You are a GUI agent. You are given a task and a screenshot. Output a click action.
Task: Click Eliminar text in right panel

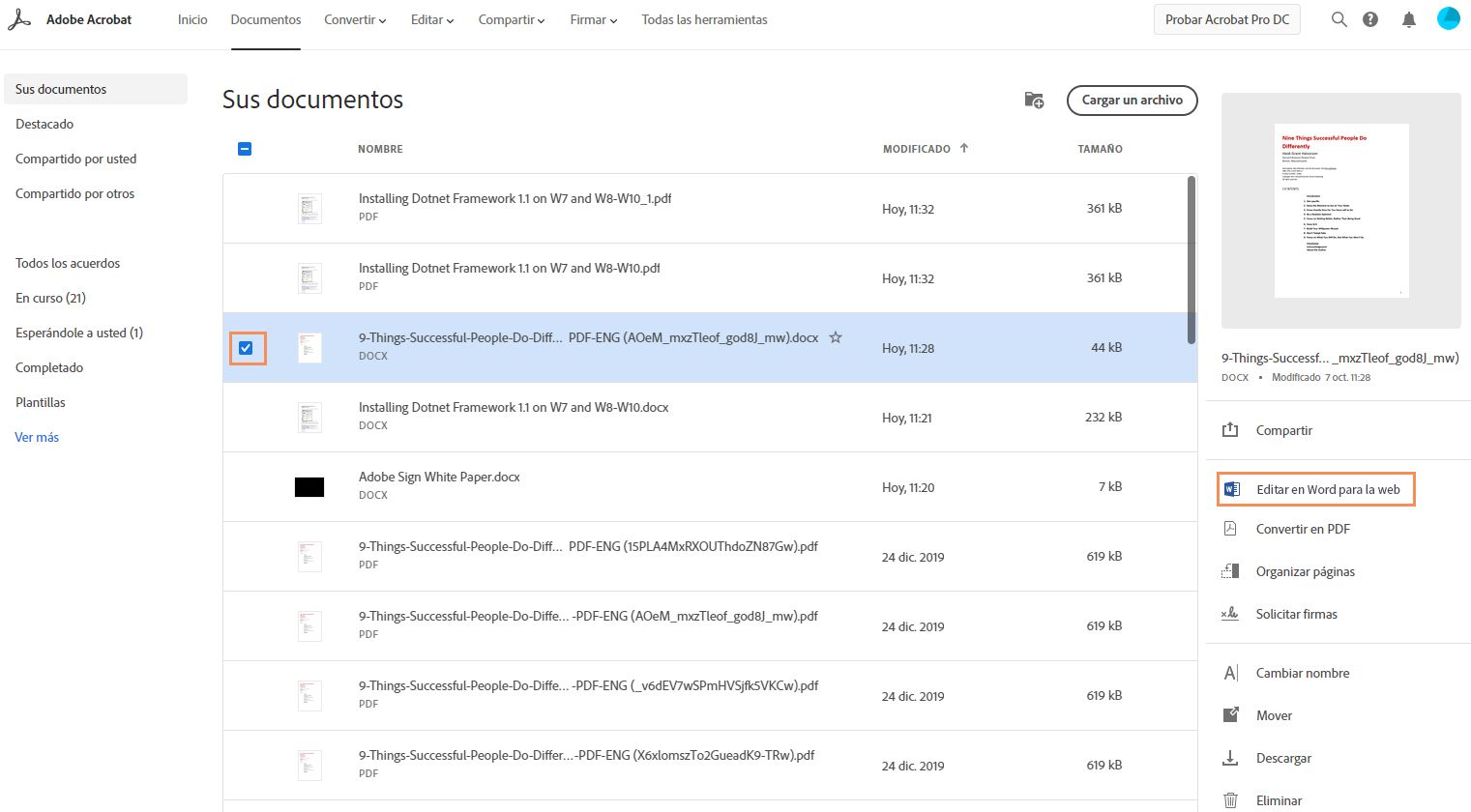click(x=1279, y=800)
